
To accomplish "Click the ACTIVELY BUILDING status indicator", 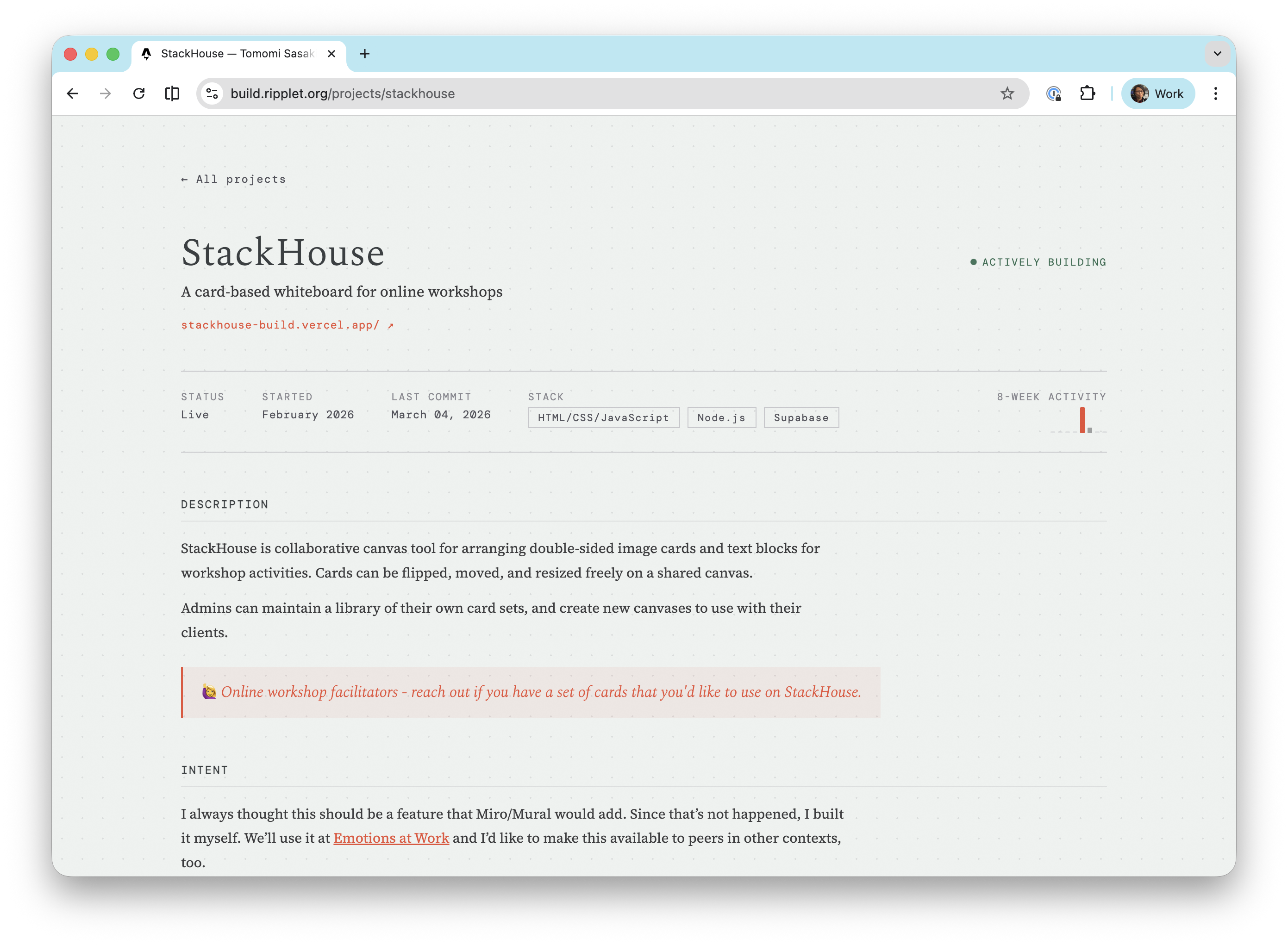I will click(x=1044, y=262).
